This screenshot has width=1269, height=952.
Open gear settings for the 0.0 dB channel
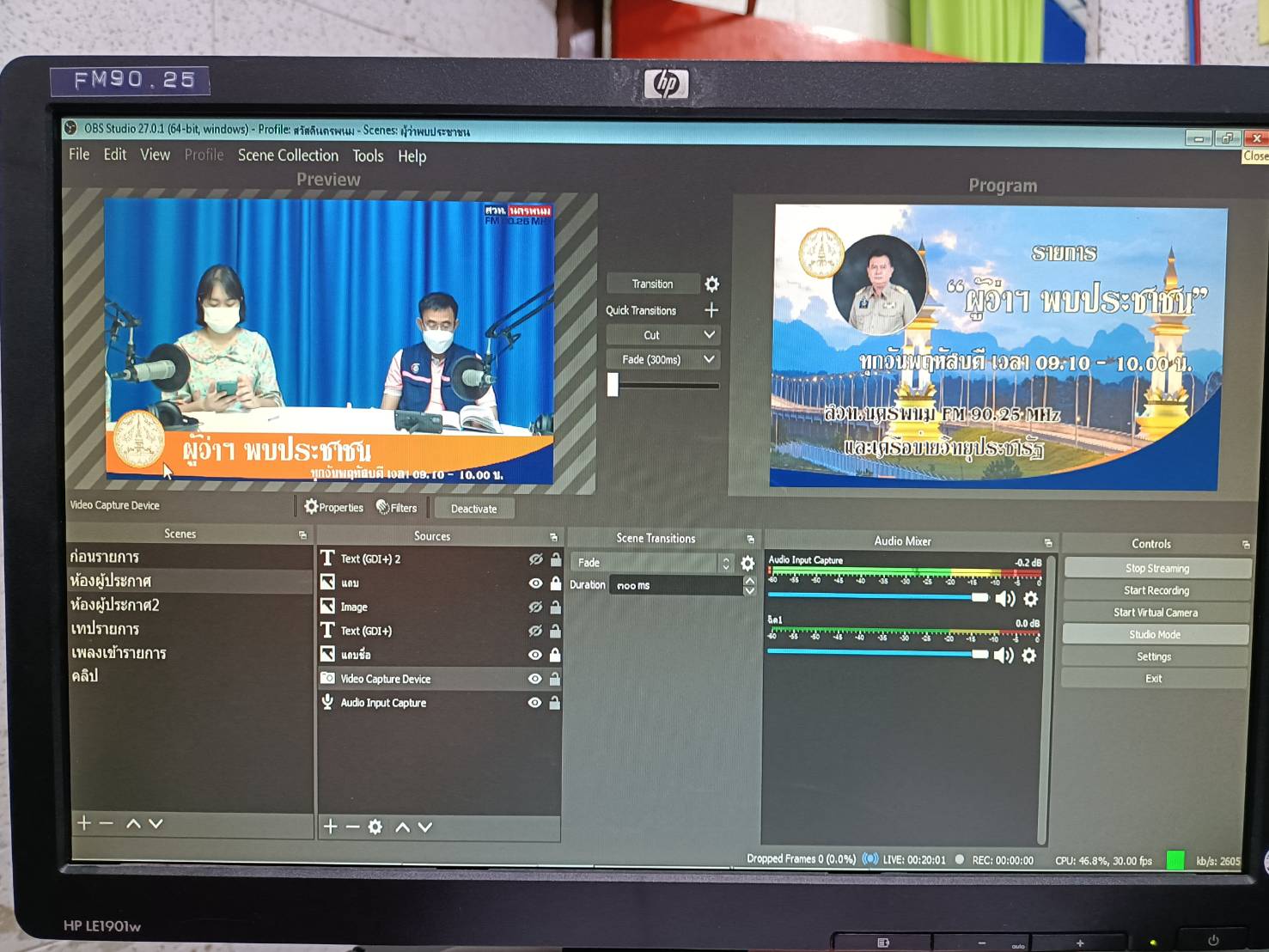click(x=1029, y=655)
